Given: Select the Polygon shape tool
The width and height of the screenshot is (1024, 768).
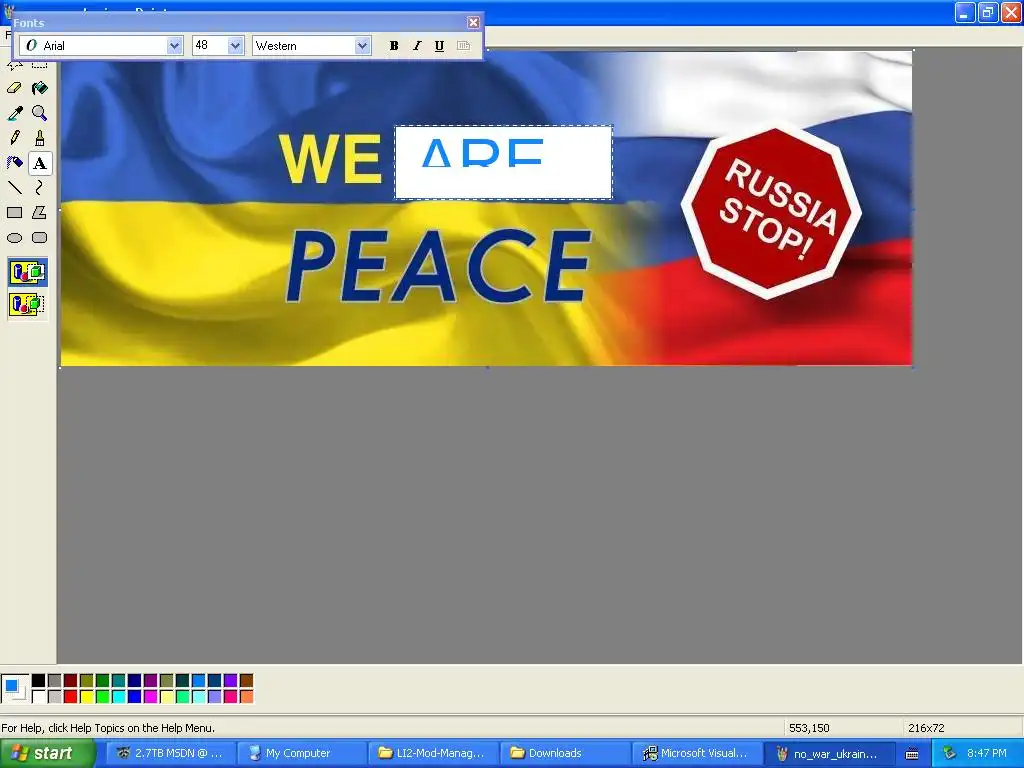Looking at the screenshot, I should click(40, 212).
